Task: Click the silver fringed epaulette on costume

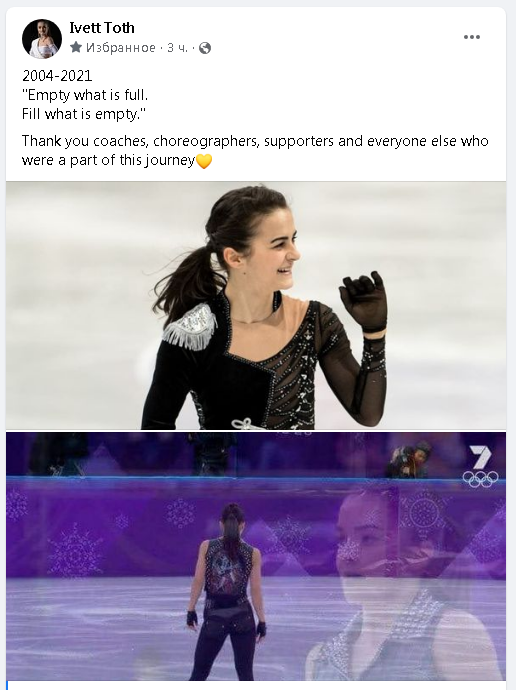Action: click(x=190, y=327)
